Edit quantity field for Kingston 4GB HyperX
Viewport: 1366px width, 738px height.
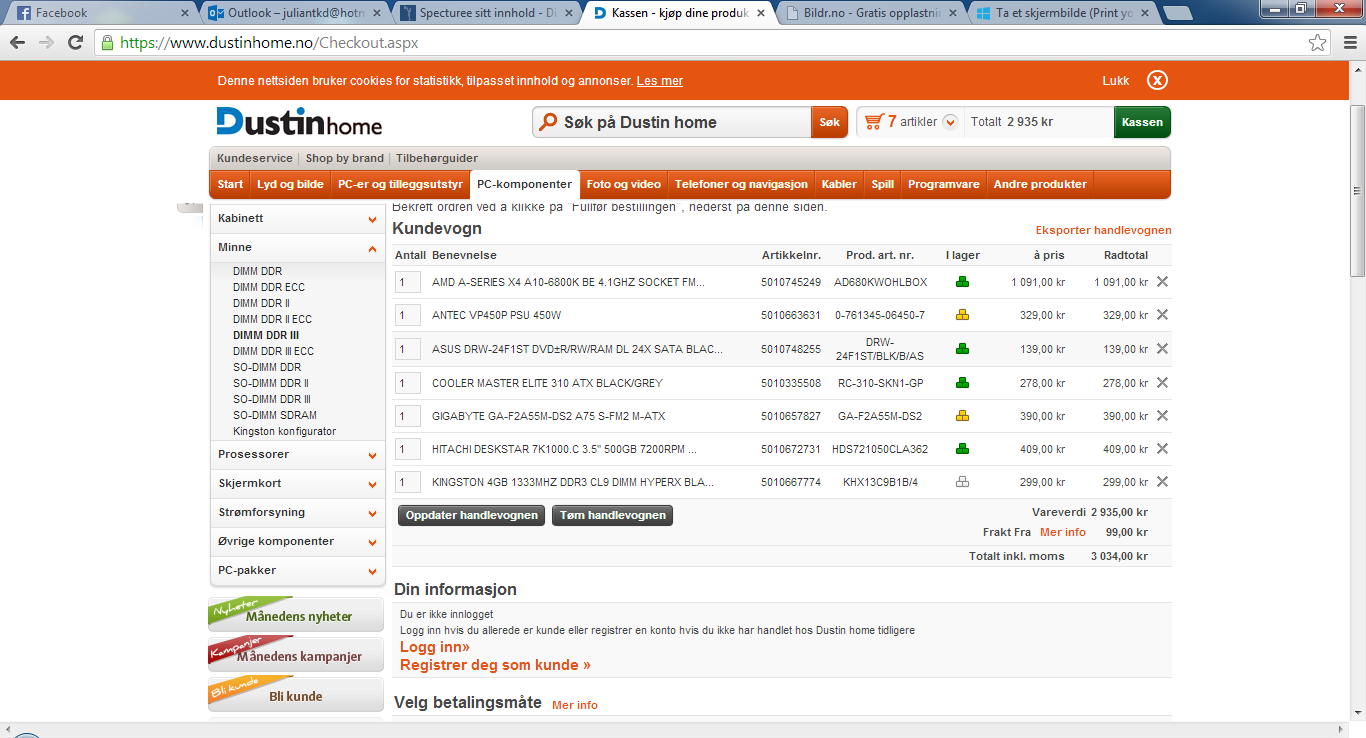[408, 482]
